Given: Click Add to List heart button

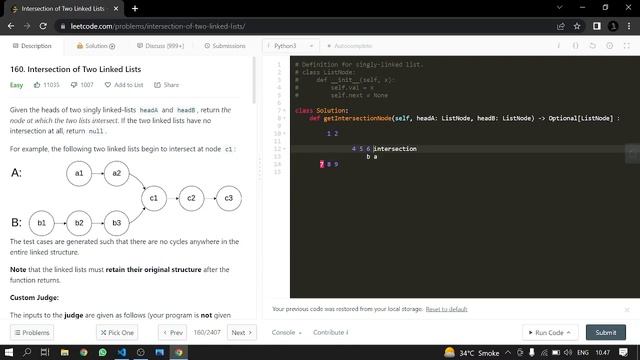Looking at the screenshot, I should (124, 85).
